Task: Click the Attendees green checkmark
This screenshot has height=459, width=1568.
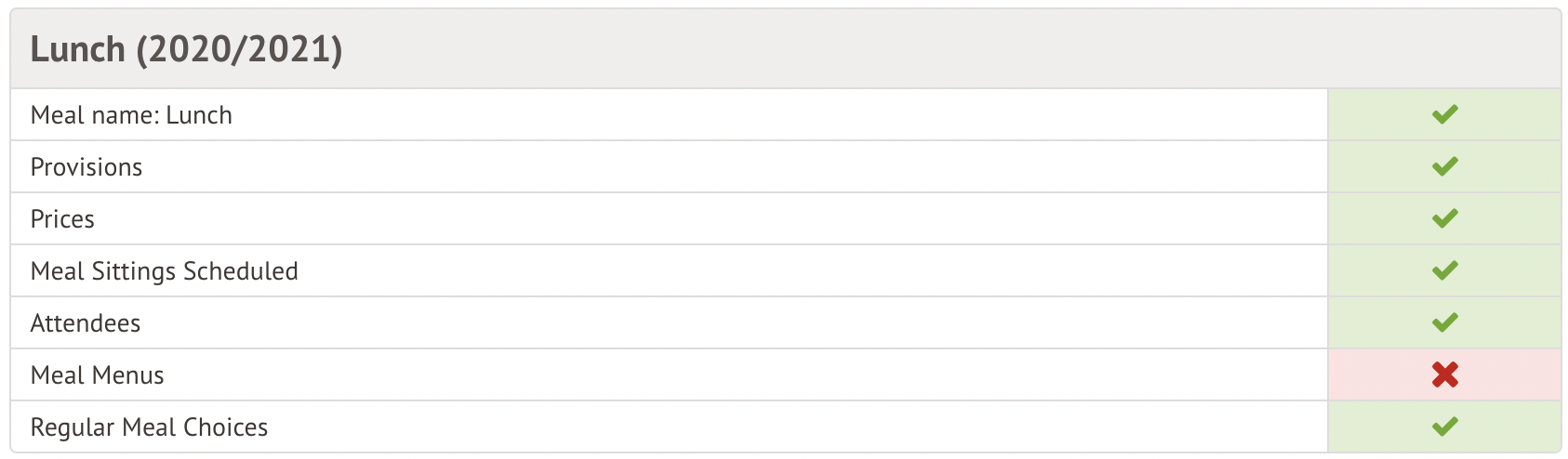Action: point(1444,322)
